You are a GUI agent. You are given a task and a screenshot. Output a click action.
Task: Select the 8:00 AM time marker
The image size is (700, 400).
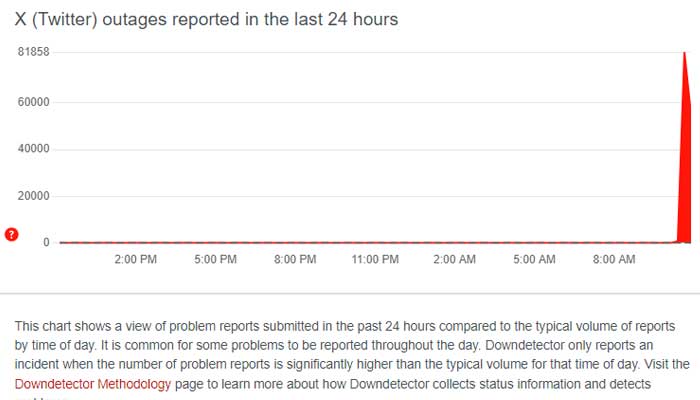[613, 260]
